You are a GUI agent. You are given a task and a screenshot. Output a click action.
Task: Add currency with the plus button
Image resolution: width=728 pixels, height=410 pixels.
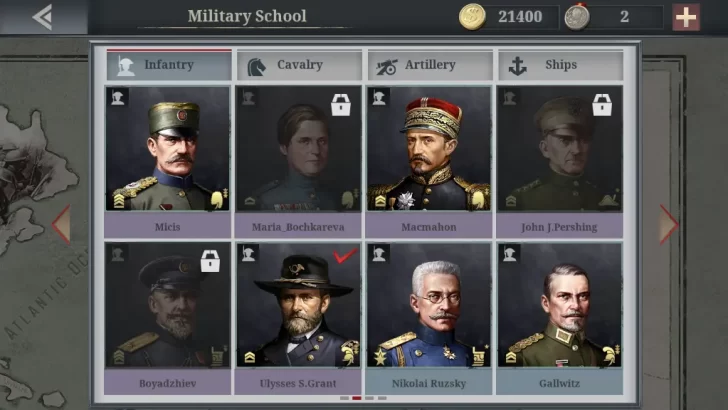click(x=686, y=17)
